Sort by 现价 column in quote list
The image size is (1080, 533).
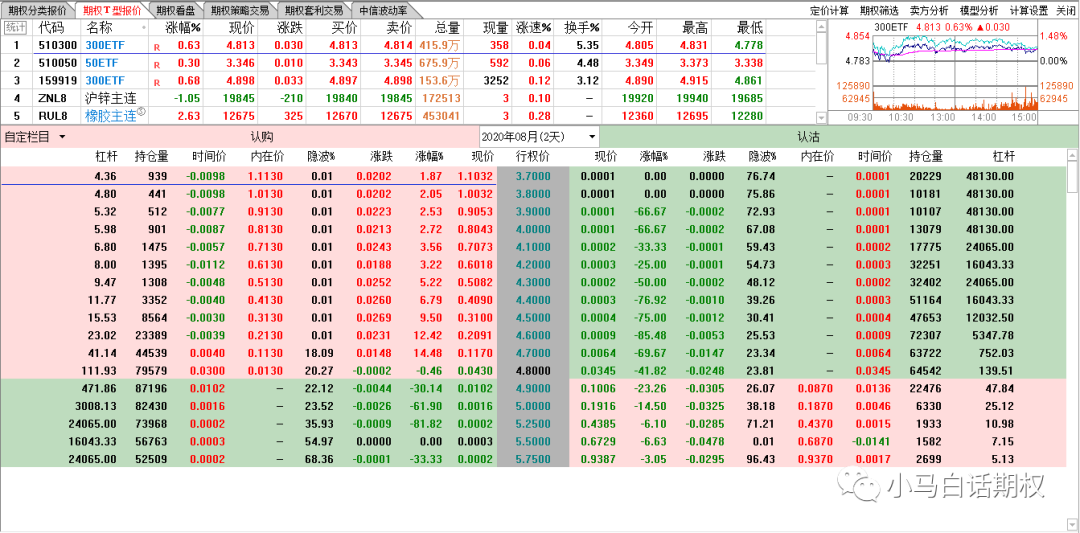(242, 28)
